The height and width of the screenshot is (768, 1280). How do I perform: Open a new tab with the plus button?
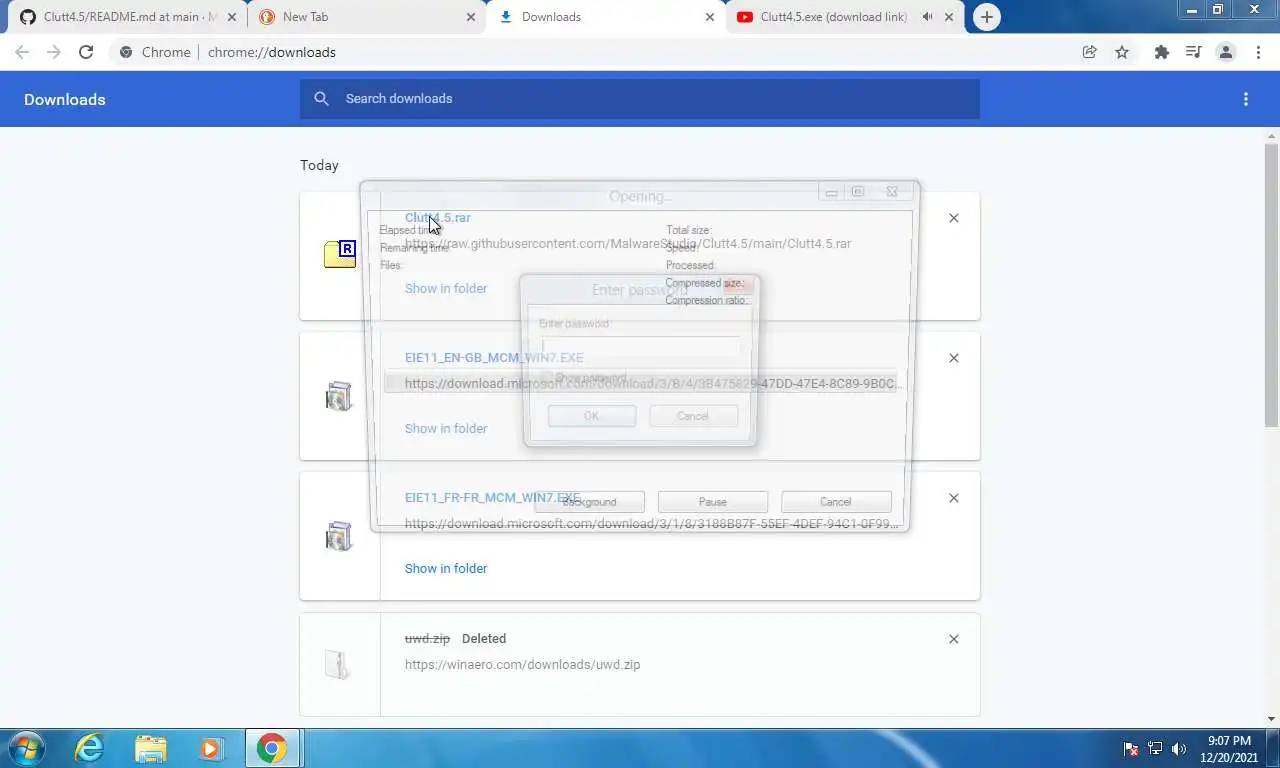pyautogui.click(x=986, y=17)
